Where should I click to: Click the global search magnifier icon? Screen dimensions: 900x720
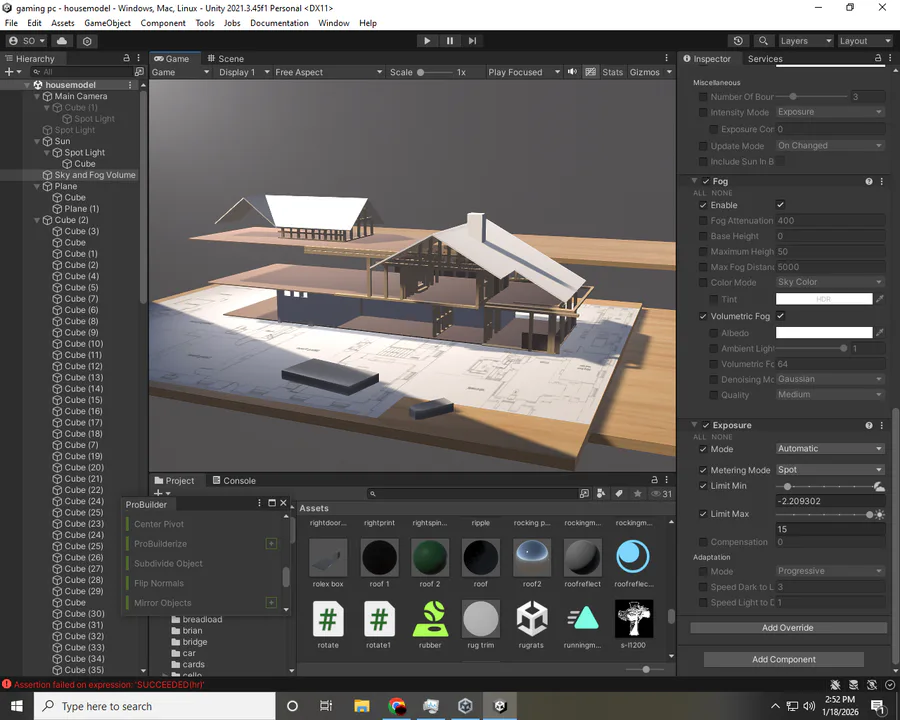[763, 41]
